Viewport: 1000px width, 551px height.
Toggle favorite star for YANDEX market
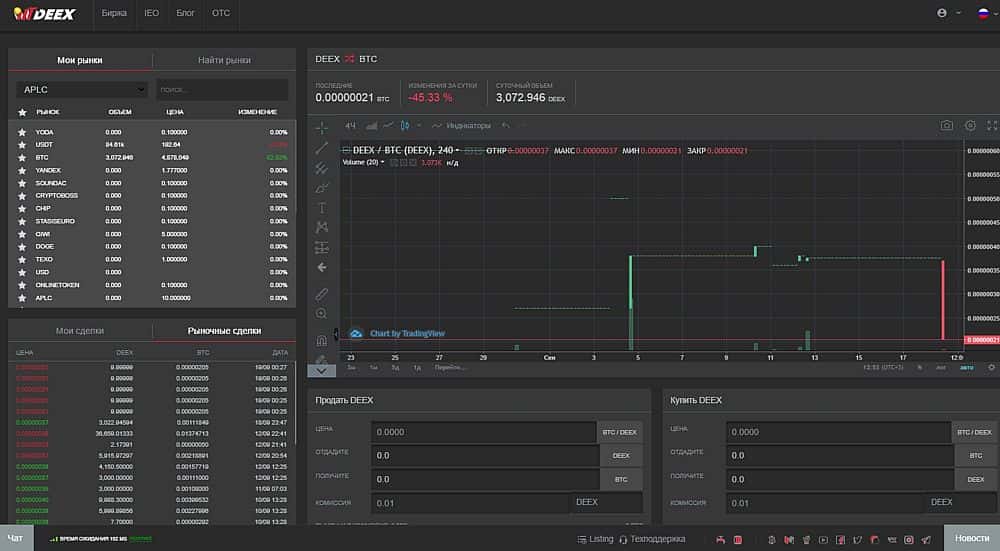click(x=21, y=170)
